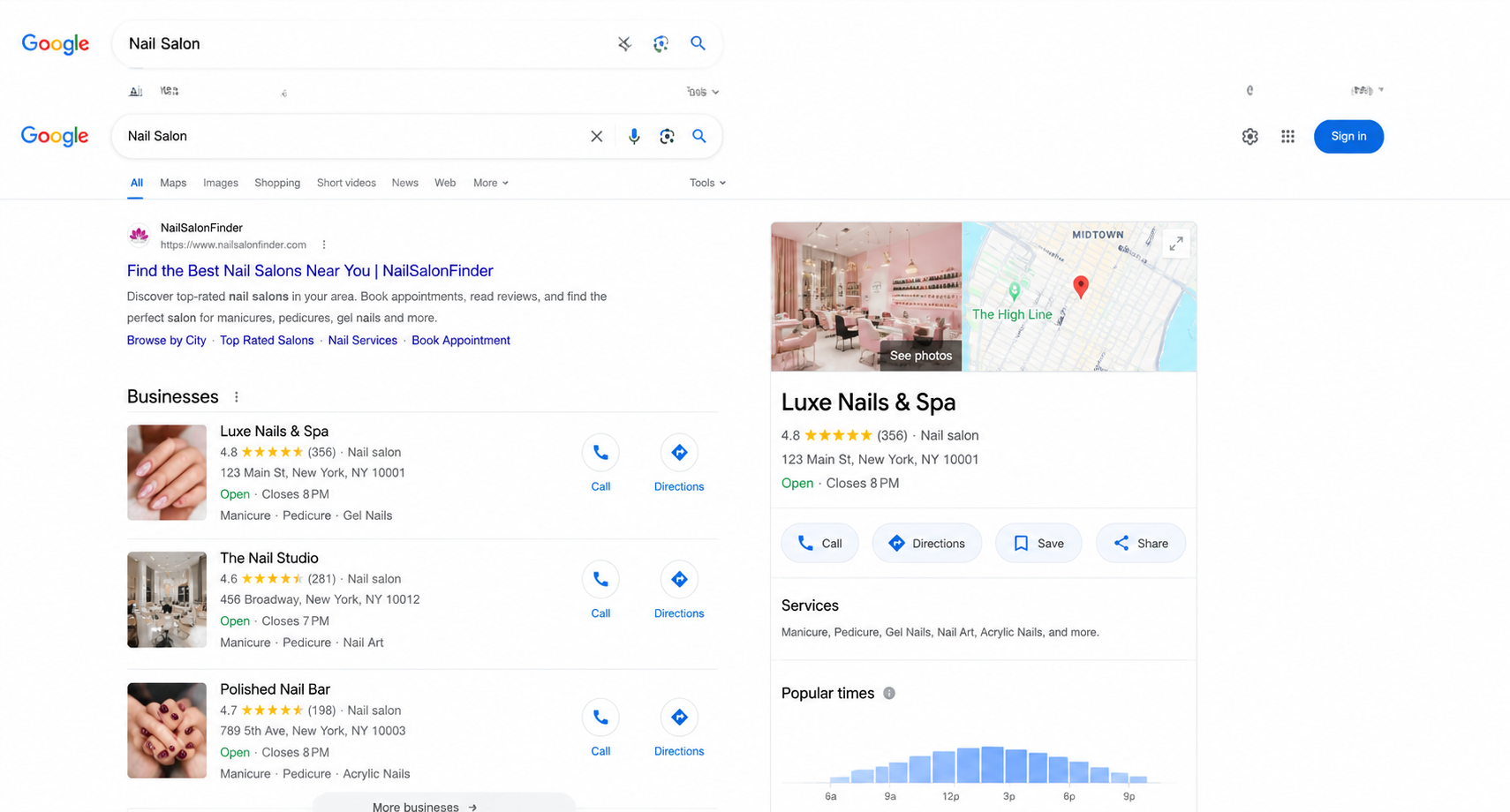1510x812 pixels.
Task: Save Luxe Nails & Spa with Save button
Action: pos(1038,543)
